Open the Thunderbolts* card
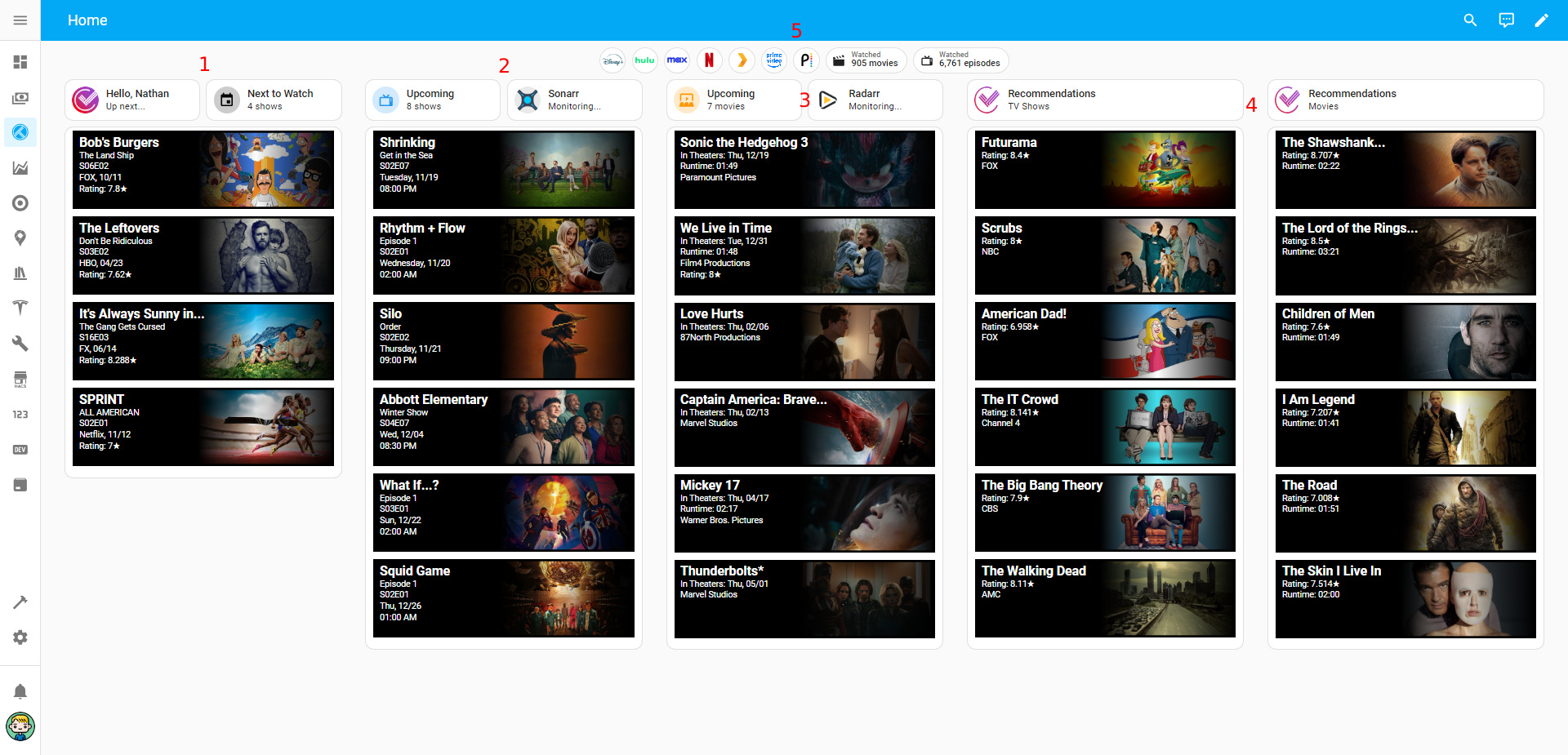Image resolution: width=1568 pixels, height=755 pixels. pos(804,598)
